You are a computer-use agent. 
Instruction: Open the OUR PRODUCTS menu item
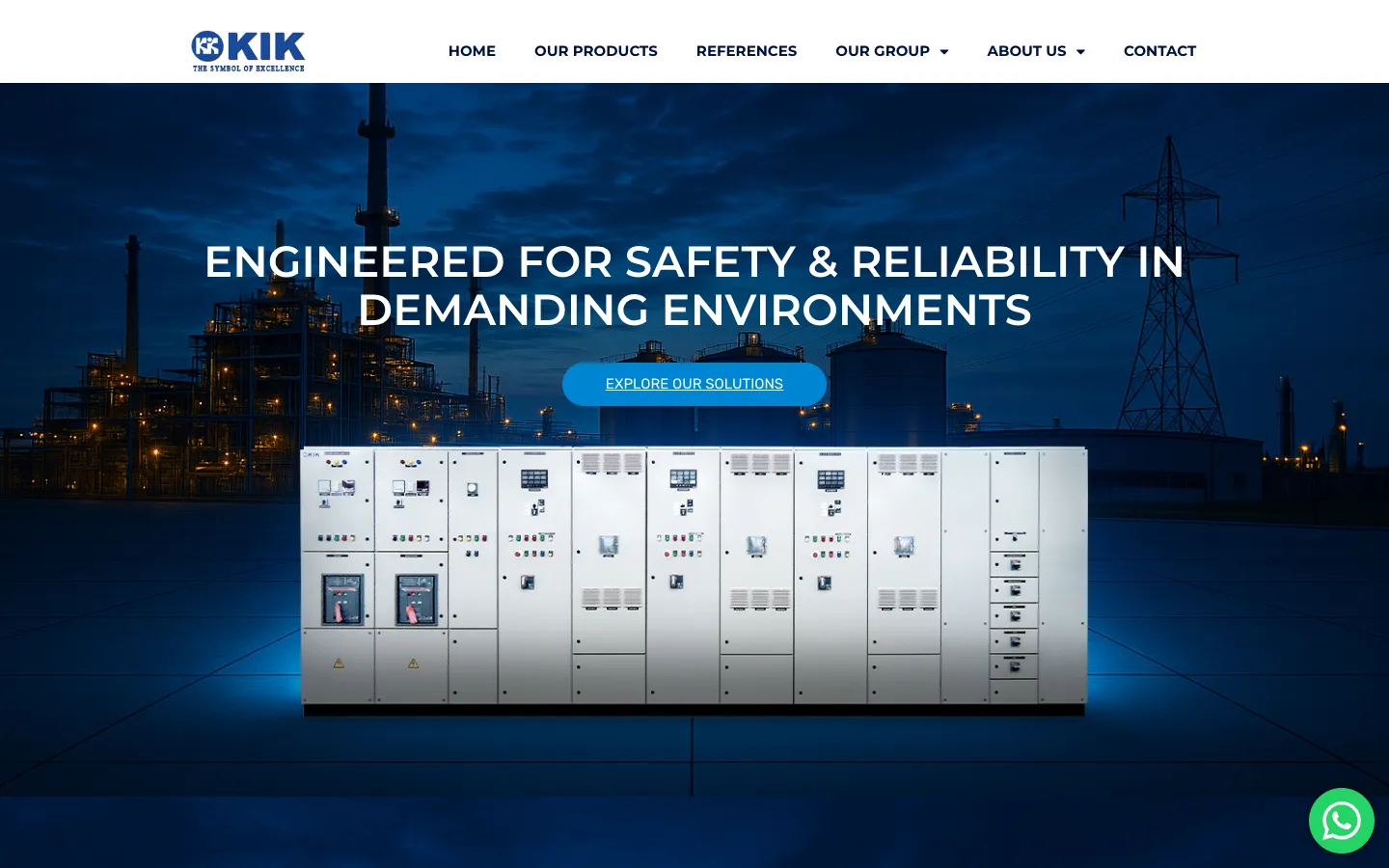(596, 51)
